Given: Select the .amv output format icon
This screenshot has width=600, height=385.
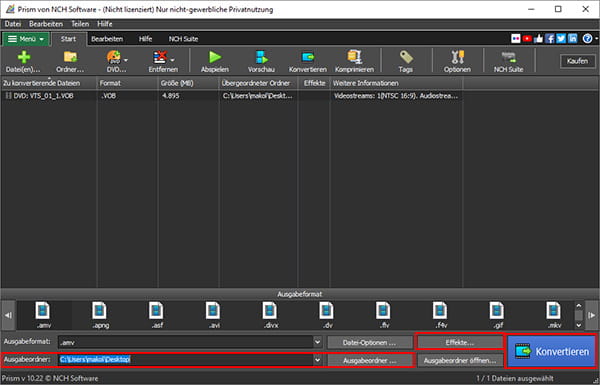Looking at the screenshot, I should pos(43,315).
